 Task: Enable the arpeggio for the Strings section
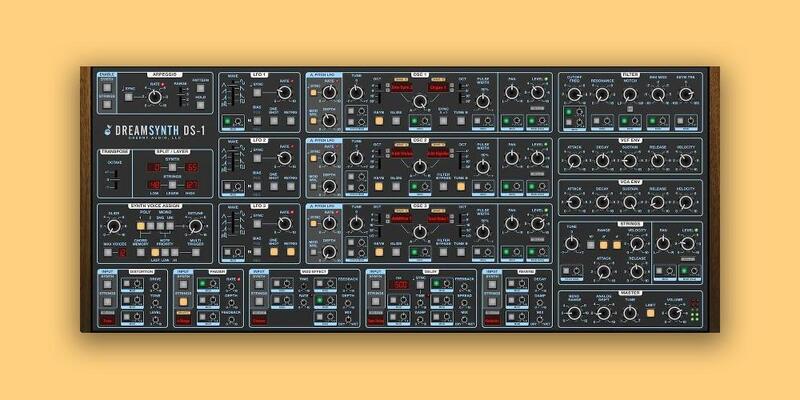pos(107,104)
